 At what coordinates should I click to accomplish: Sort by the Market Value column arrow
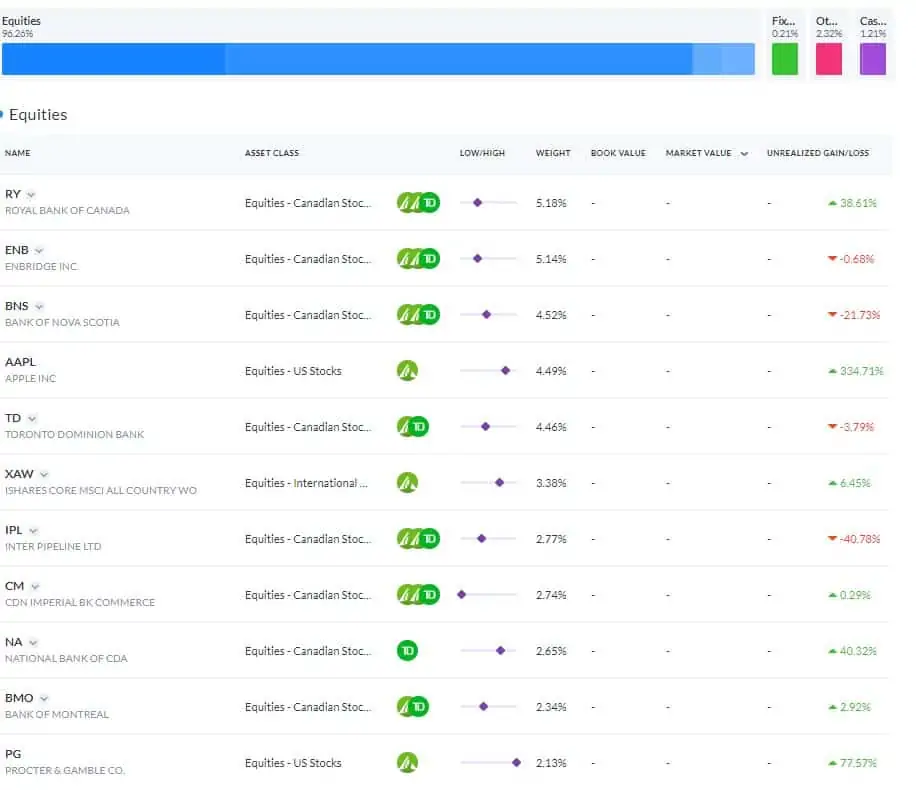coord(743,154)
